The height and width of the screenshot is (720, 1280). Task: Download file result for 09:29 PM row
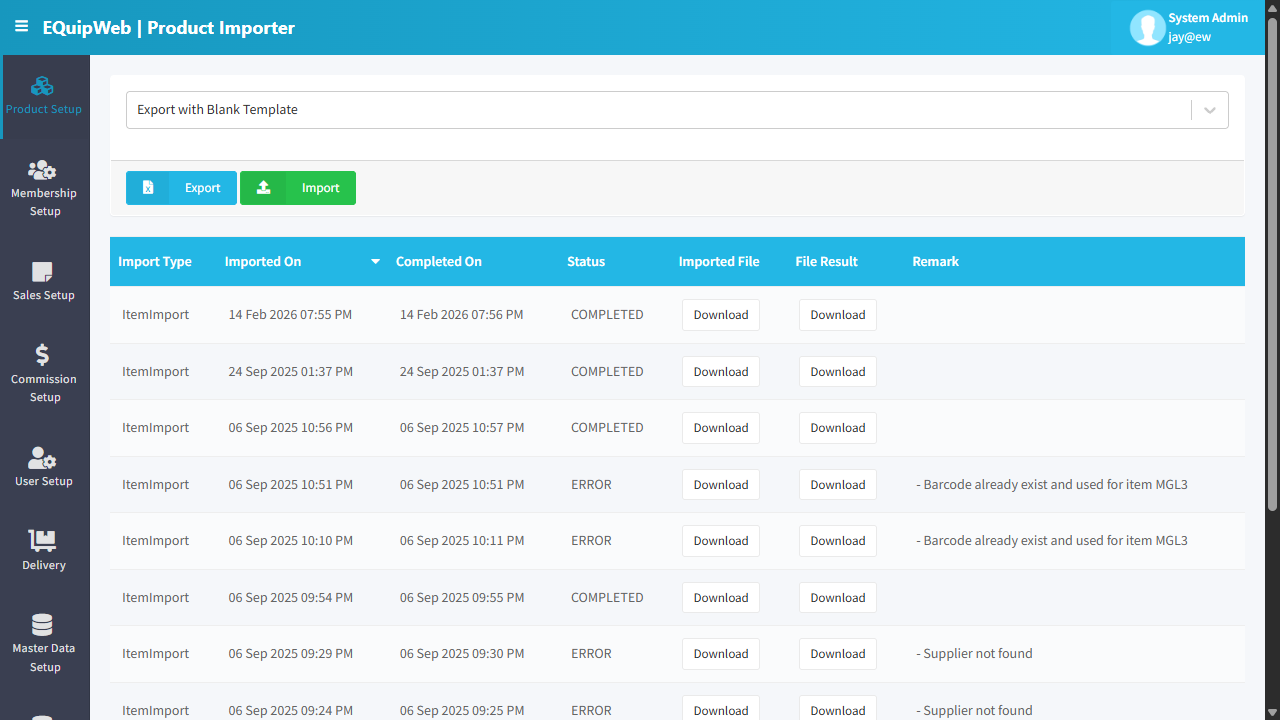pyautogui.click(x=838, y=654)
